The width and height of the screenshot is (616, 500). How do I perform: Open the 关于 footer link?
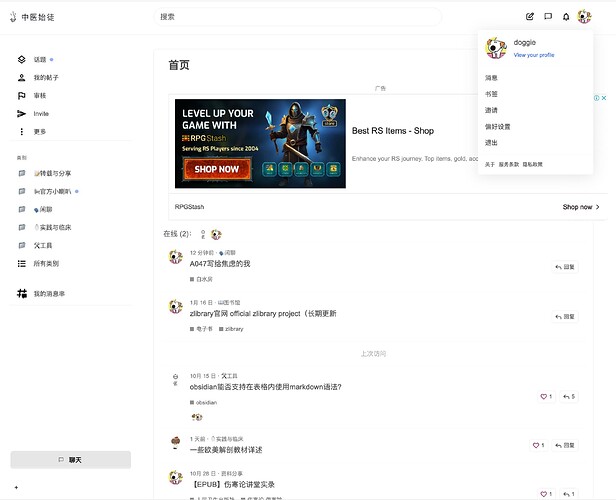[490, 164]
